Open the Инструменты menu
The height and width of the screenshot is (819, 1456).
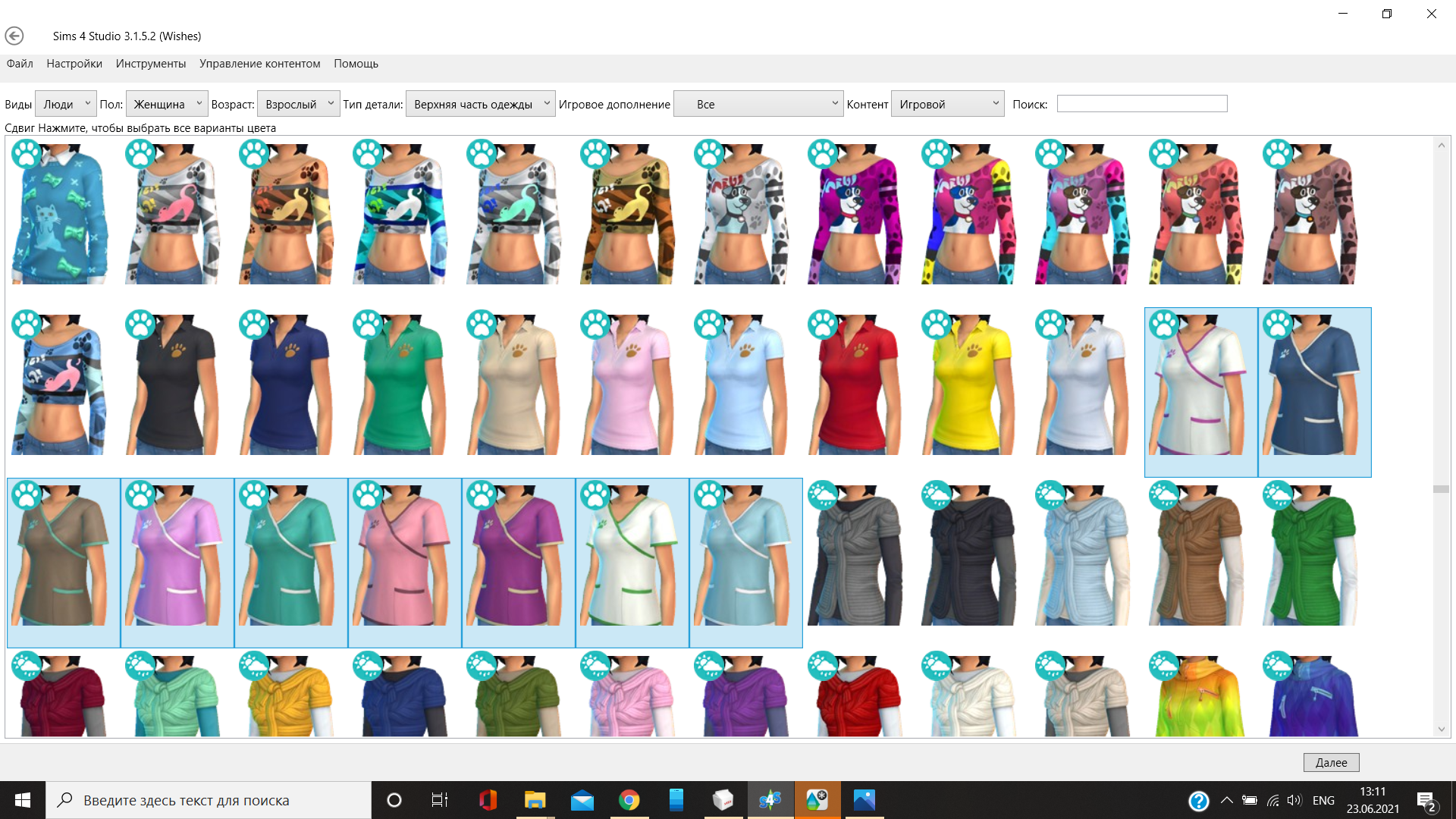(151, 64)
